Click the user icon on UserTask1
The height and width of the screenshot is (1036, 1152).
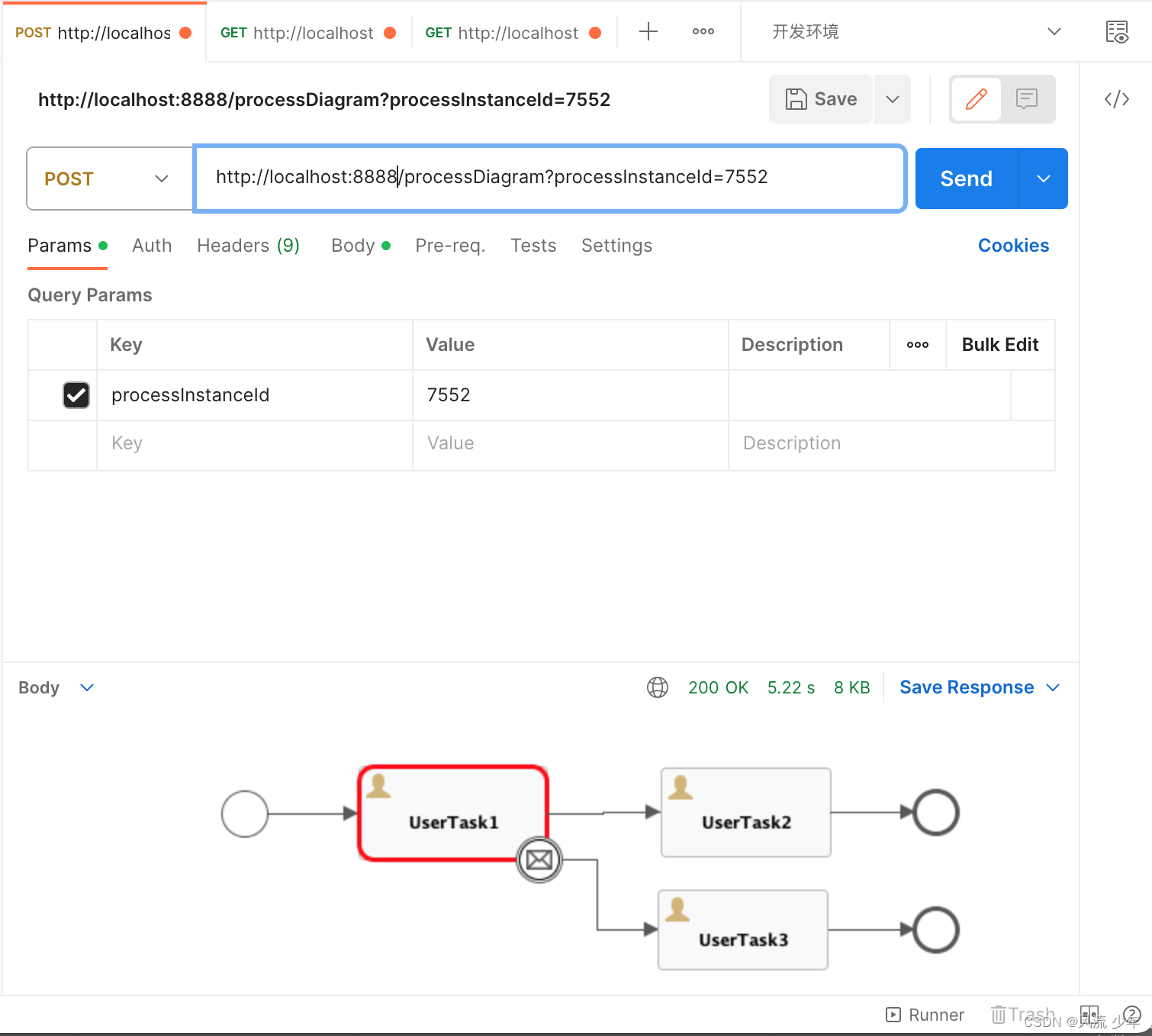pyautogui.click(x=378, y=786)
